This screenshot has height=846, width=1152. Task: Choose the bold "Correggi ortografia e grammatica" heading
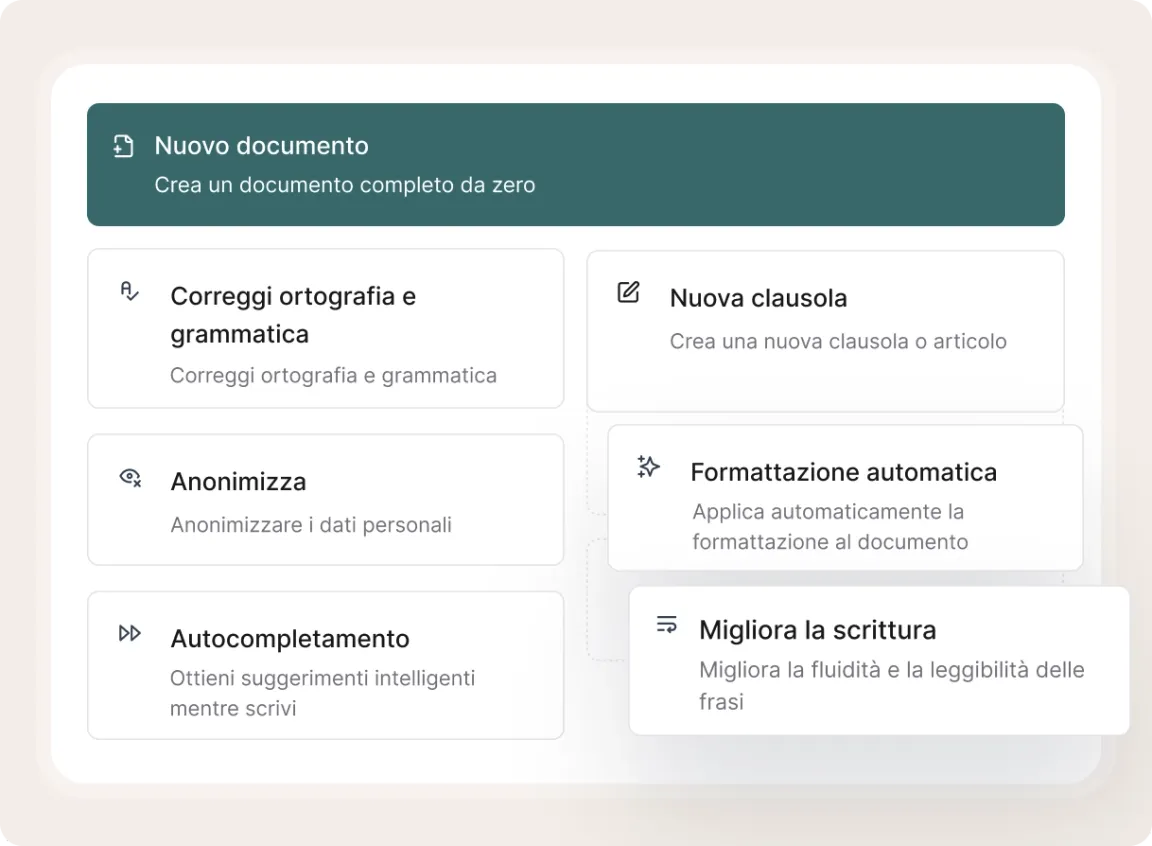(x=293, y=315)
